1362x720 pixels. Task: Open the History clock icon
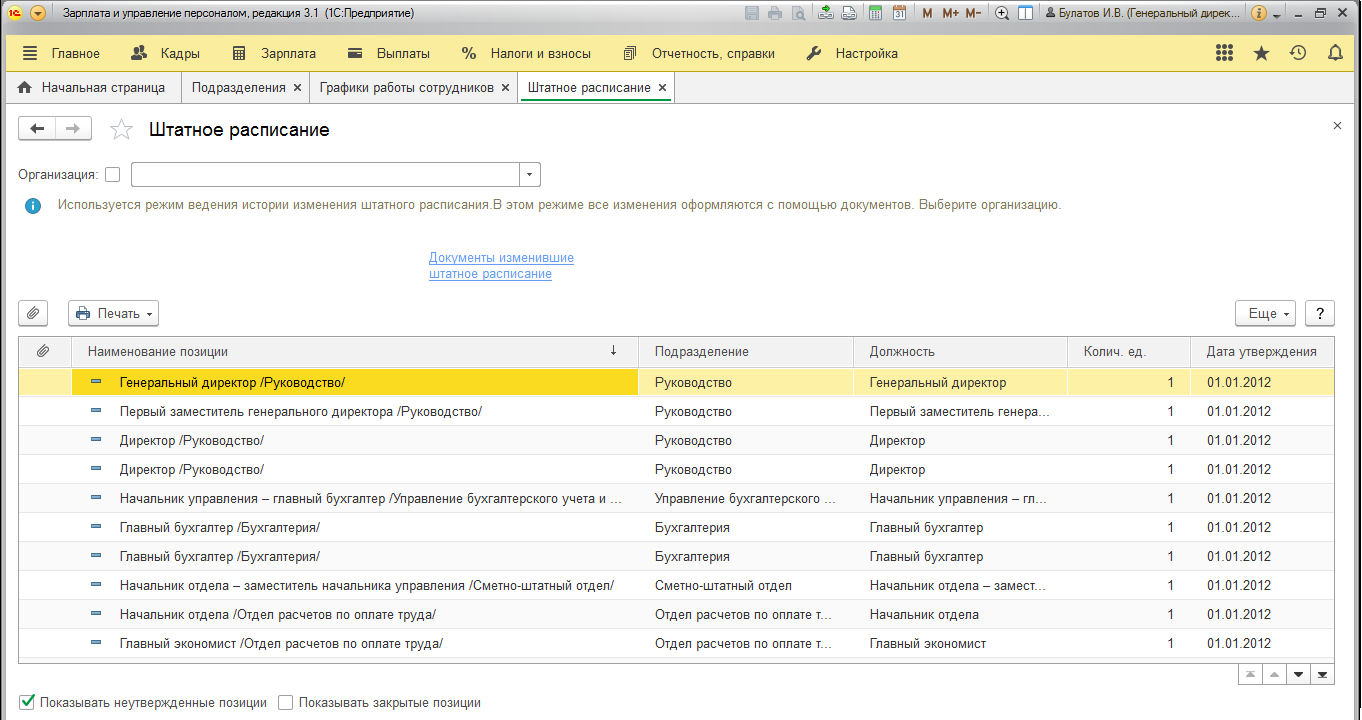[x=1298, y=53]
